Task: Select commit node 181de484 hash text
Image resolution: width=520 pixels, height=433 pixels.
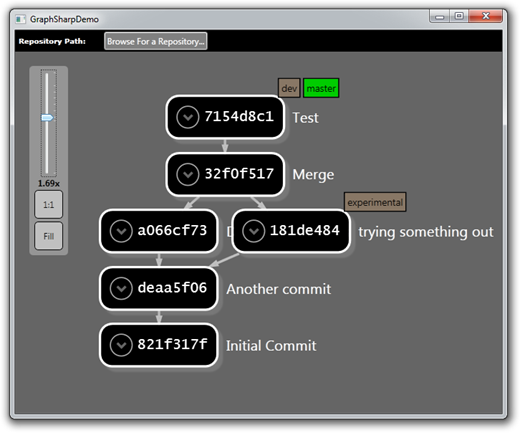Action: [305, 230]
